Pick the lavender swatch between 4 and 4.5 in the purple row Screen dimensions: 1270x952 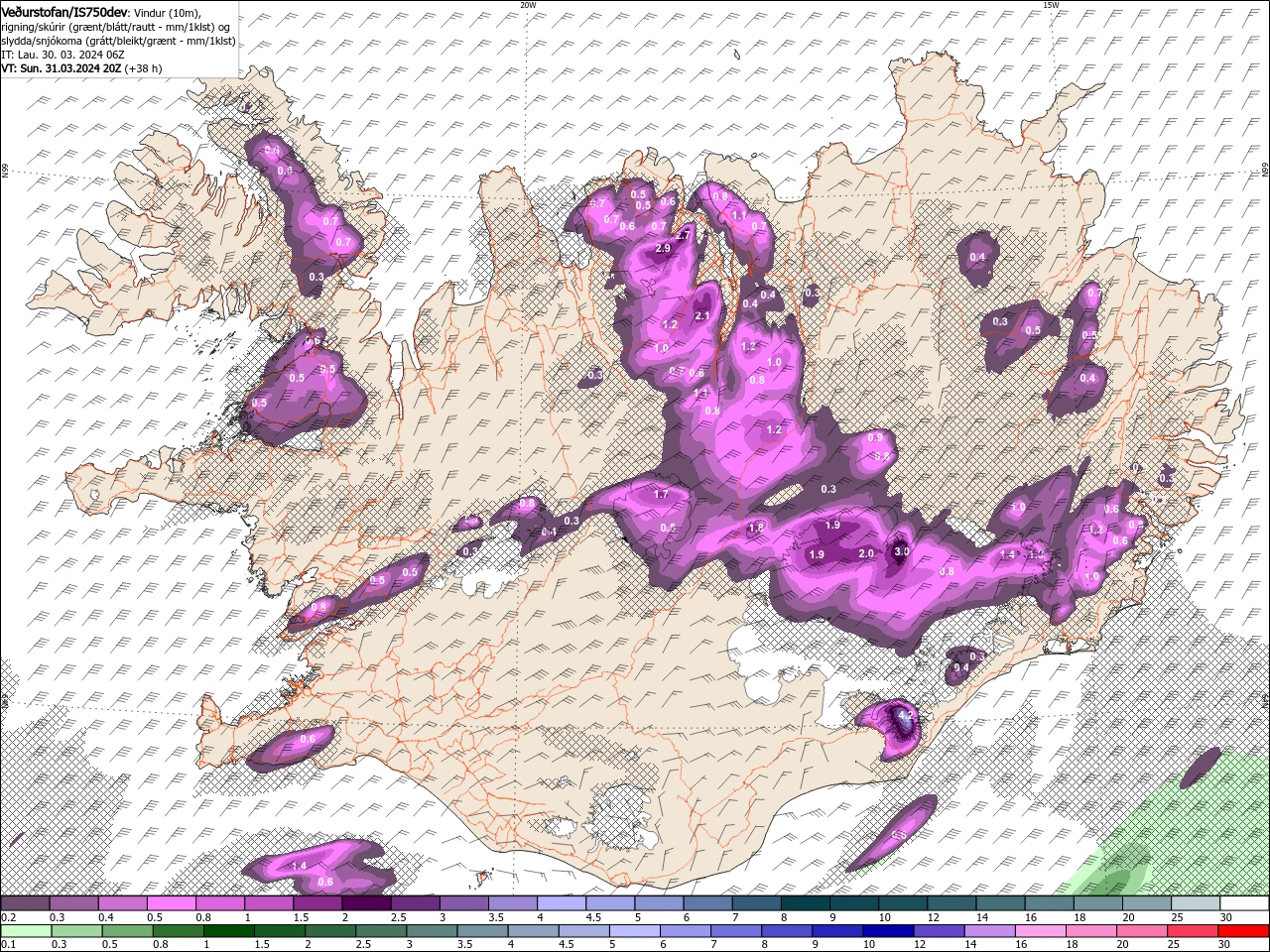(562, 903)
